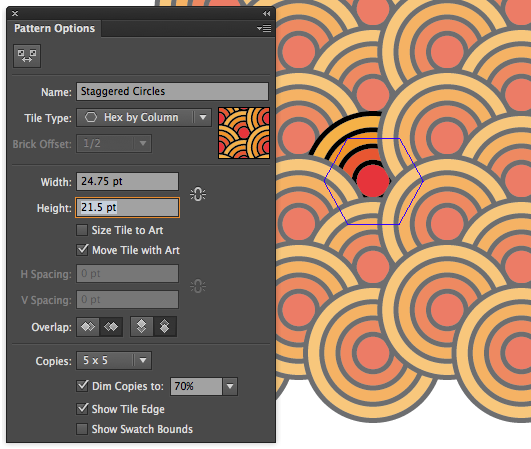Open the disabled Brick Offset dropdown
531x449 pixels.
pyautogui.click(x=114, y=144)
